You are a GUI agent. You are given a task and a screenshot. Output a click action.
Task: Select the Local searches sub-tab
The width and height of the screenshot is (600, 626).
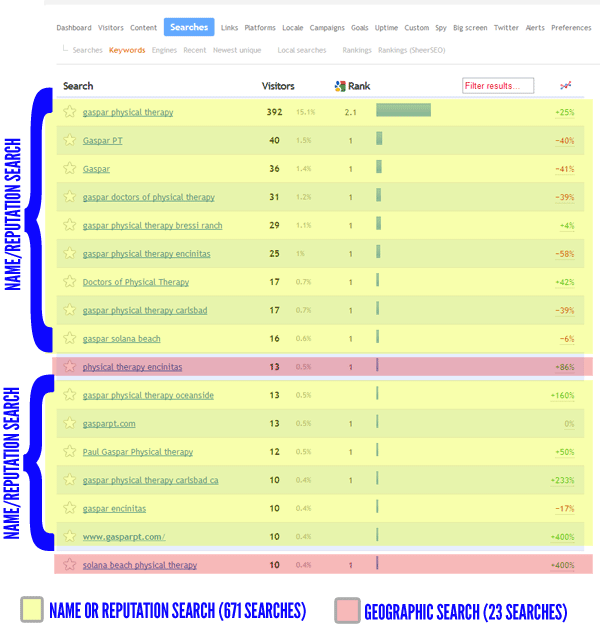pyautogui.click(x=302, y=50)
